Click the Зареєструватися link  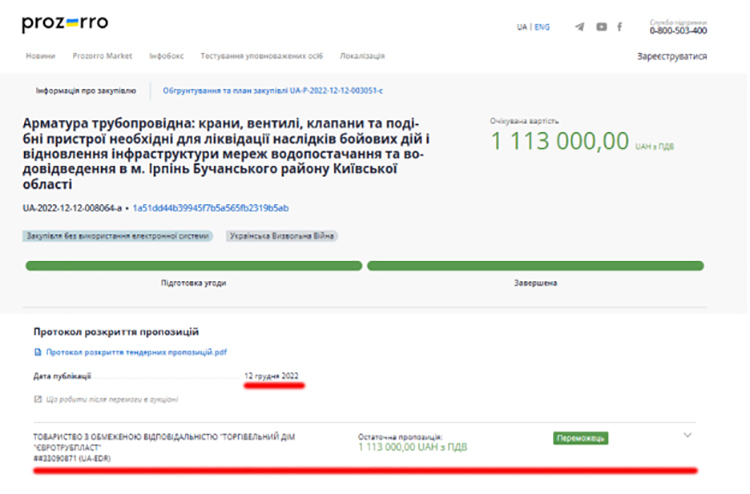point(672,56)
